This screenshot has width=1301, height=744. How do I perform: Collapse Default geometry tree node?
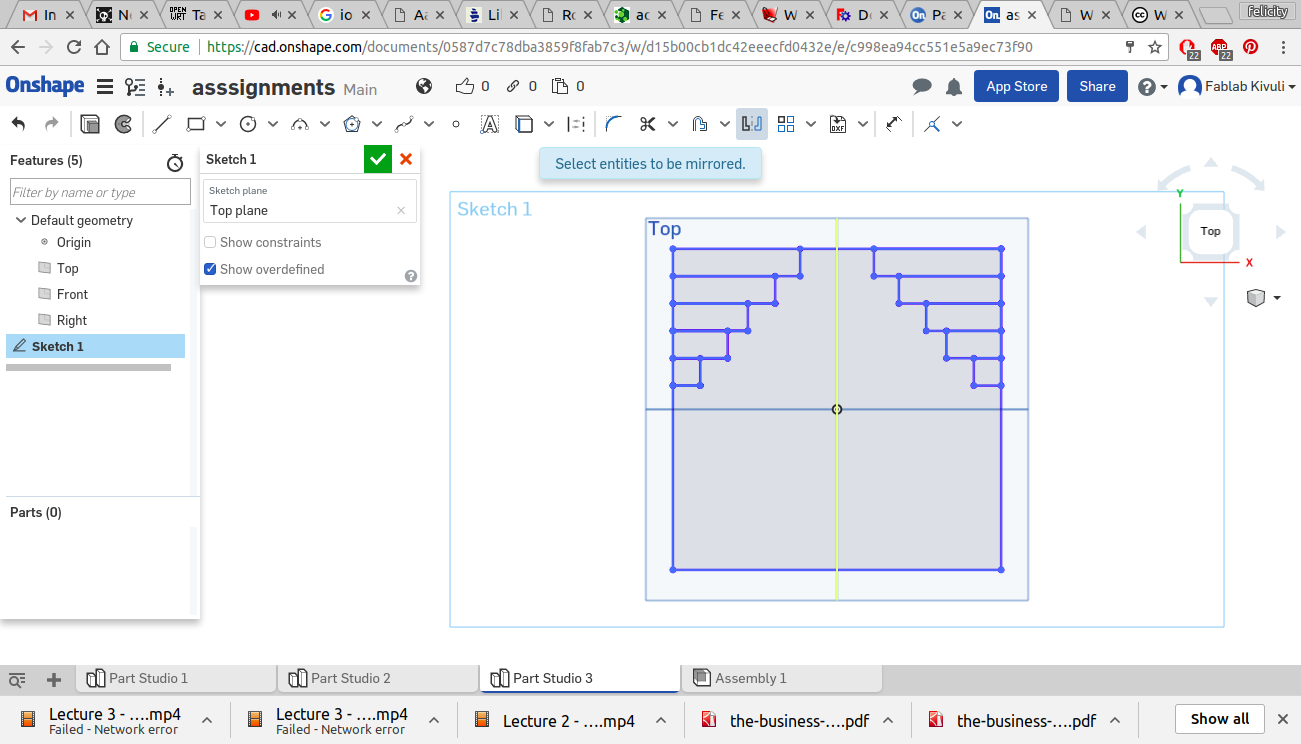point(21,220)
